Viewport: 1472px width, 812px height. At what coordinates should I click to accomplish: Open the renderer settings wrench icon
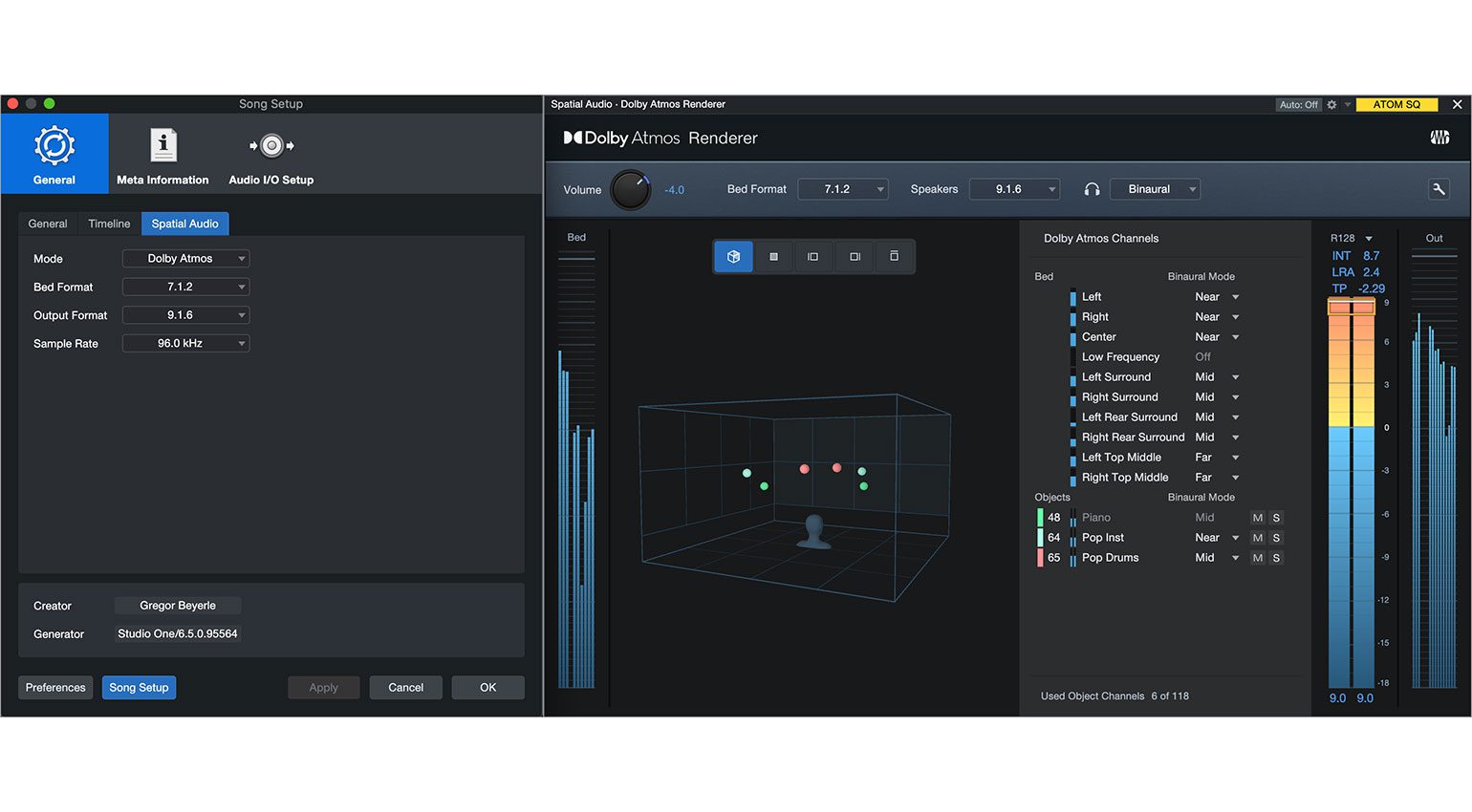pyautogui.click(x=1439, y=188)
